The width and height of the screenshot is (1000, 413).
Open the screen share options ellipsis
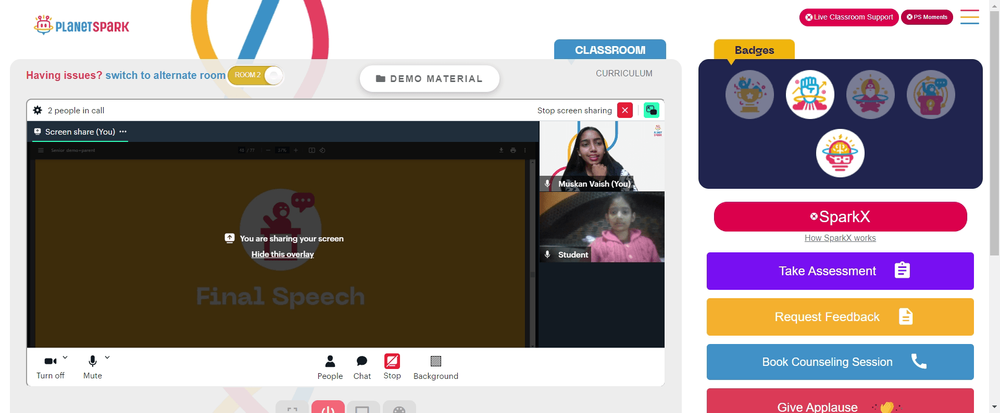click(123, 132)
